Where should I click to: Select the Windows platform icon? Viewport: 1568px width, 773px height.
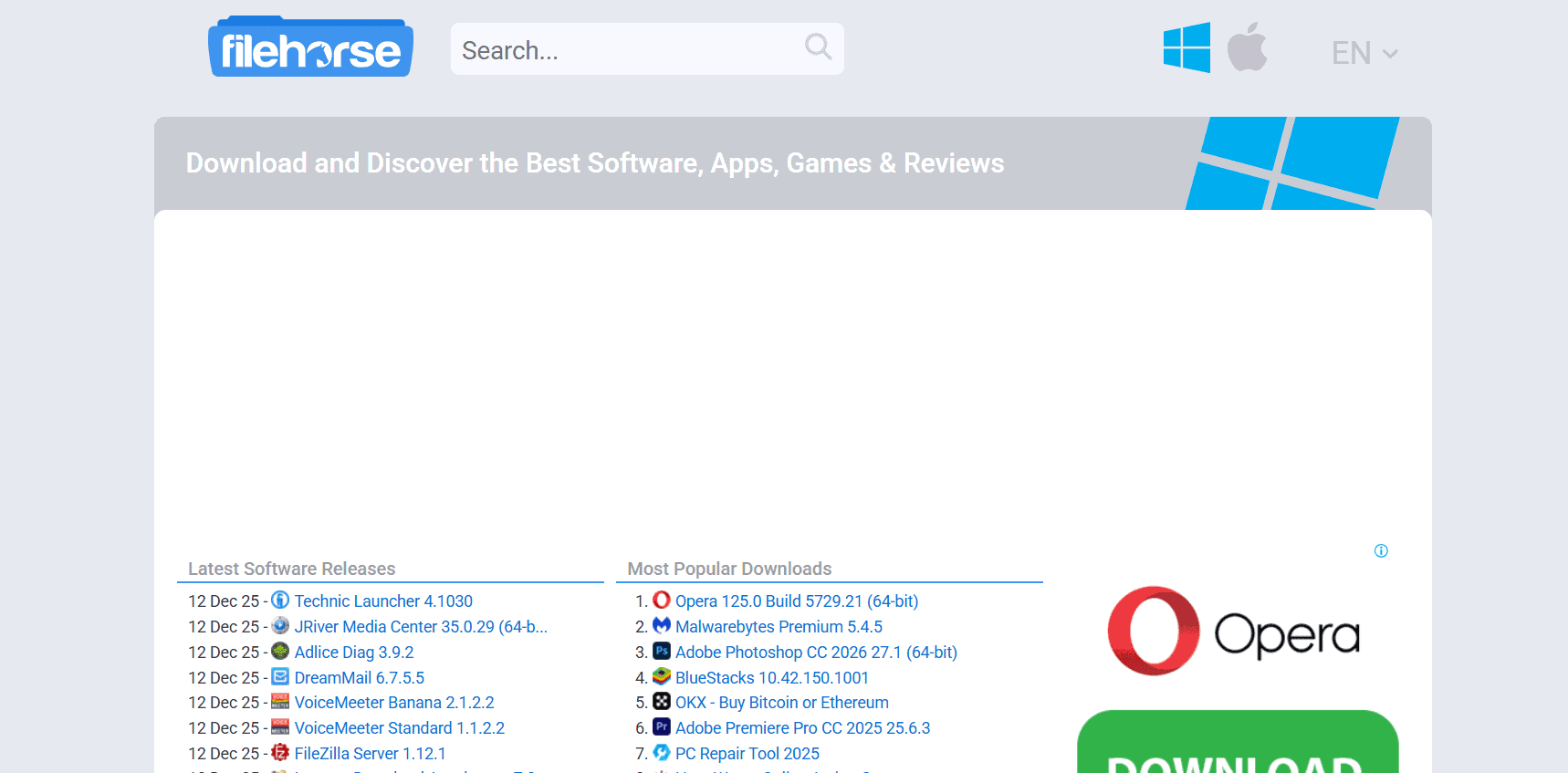coord(1186,47)
